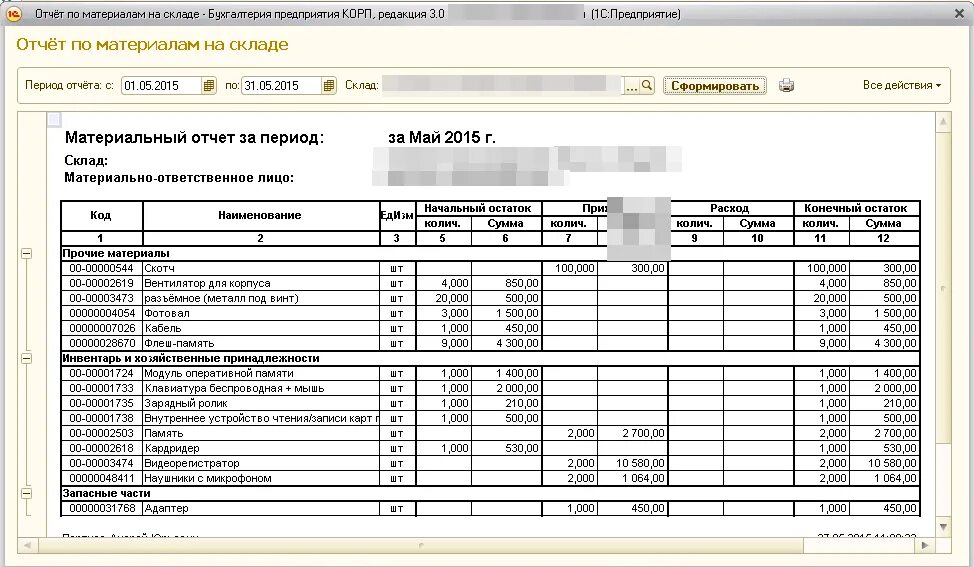Select the Клавиатура беспроводная + мышь cell
Screen dimensions: 974x567
(261, 388)
